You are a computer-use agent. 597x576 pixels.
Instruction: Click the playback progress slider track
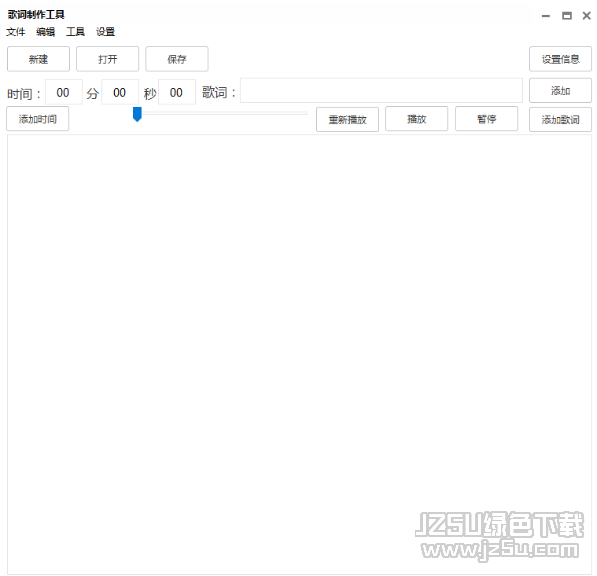pos(221,113)
